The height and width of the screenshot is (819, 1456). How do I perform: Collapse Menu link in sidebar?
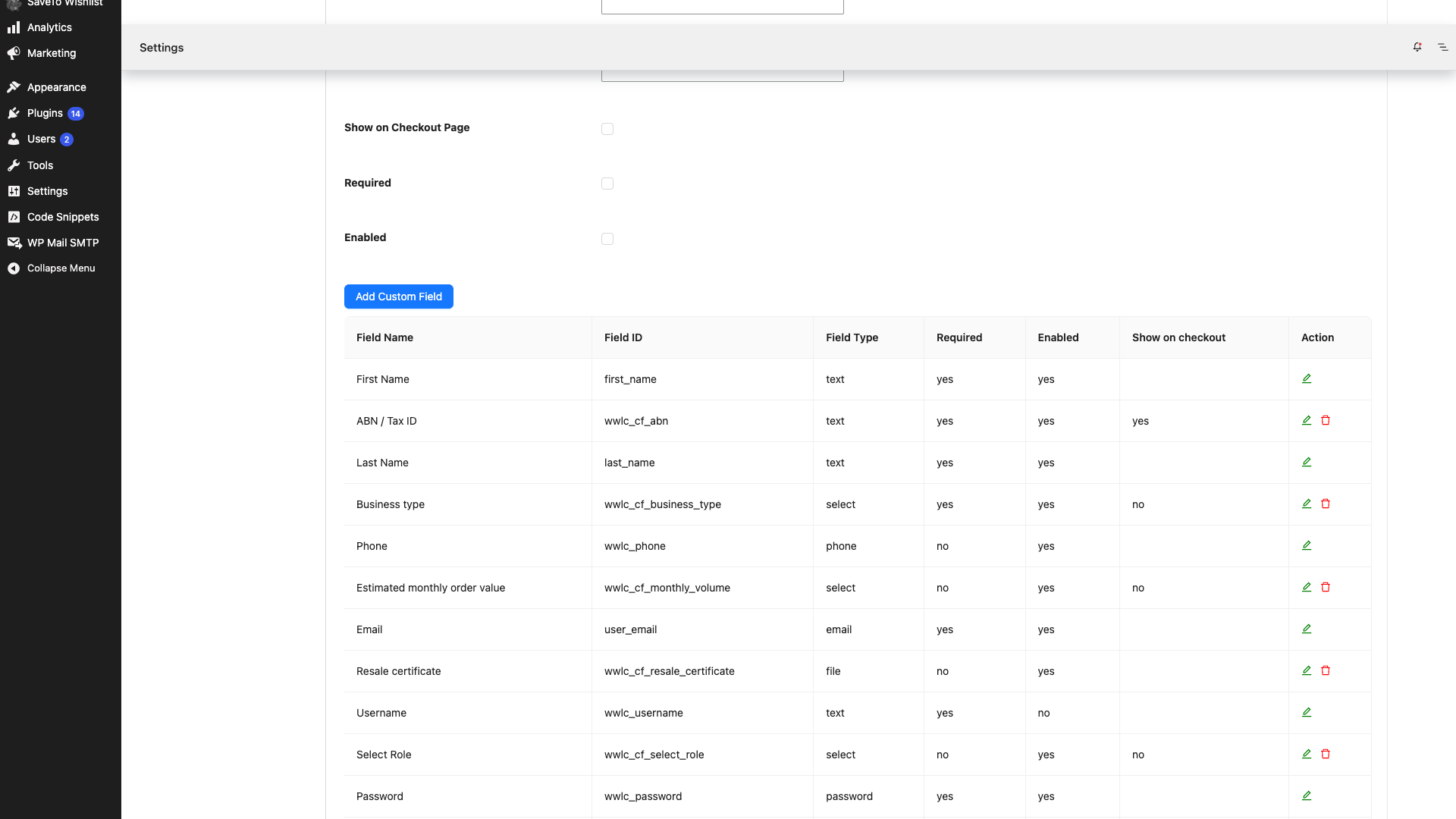tap(61, 268)
